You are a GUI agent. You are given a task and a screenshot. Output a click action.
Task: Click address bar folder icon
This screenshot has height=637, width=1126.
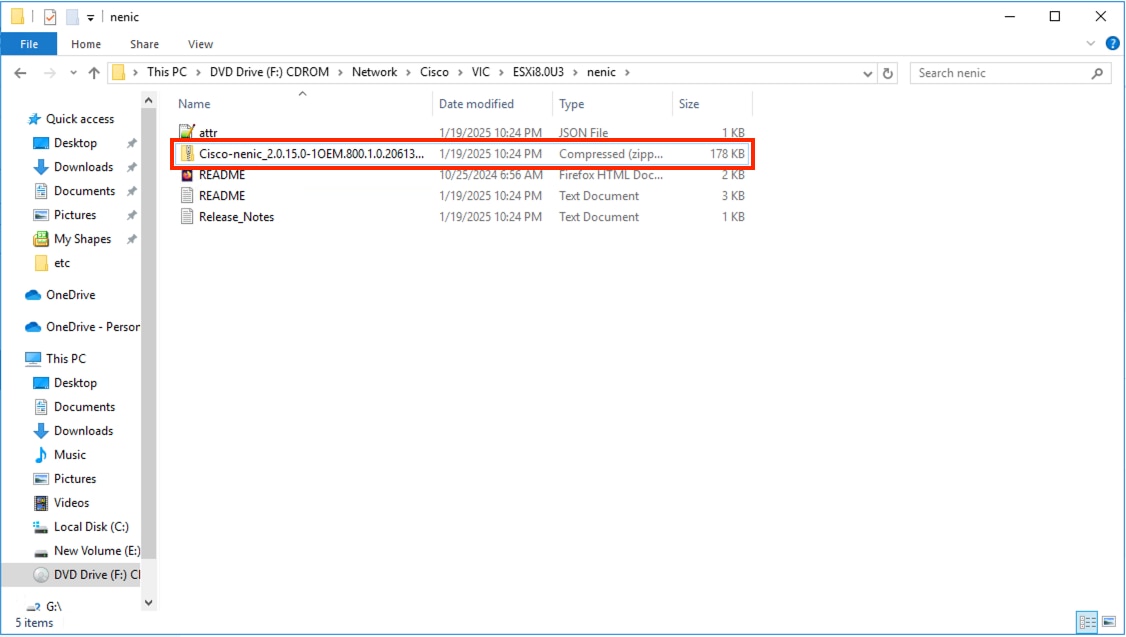pos(118,73)
